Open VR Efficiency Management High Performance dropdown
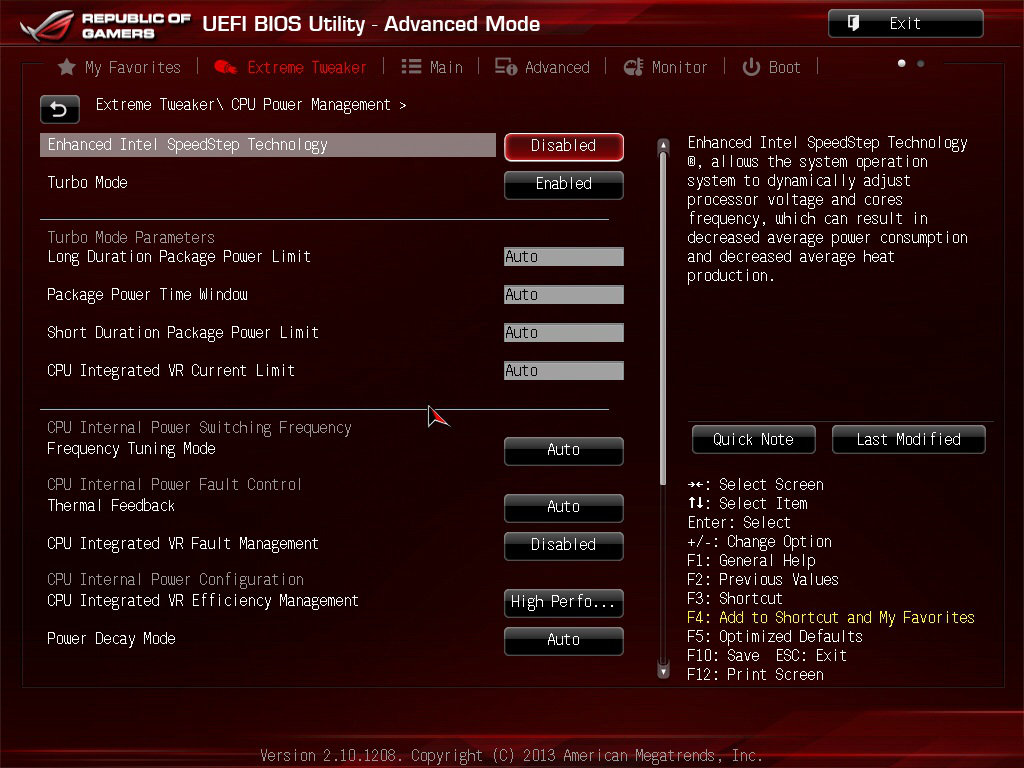Image resolution: width=1024 pixels, height=768 pixels. click(564, 602)
